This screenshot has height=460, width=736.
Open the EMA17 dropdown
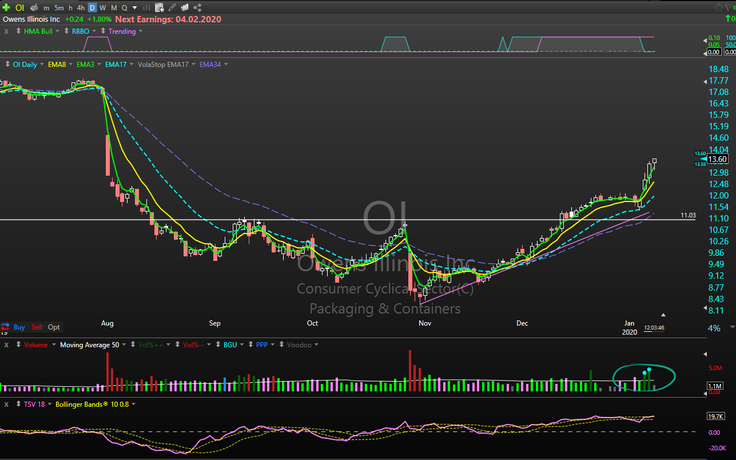[131, 64]
